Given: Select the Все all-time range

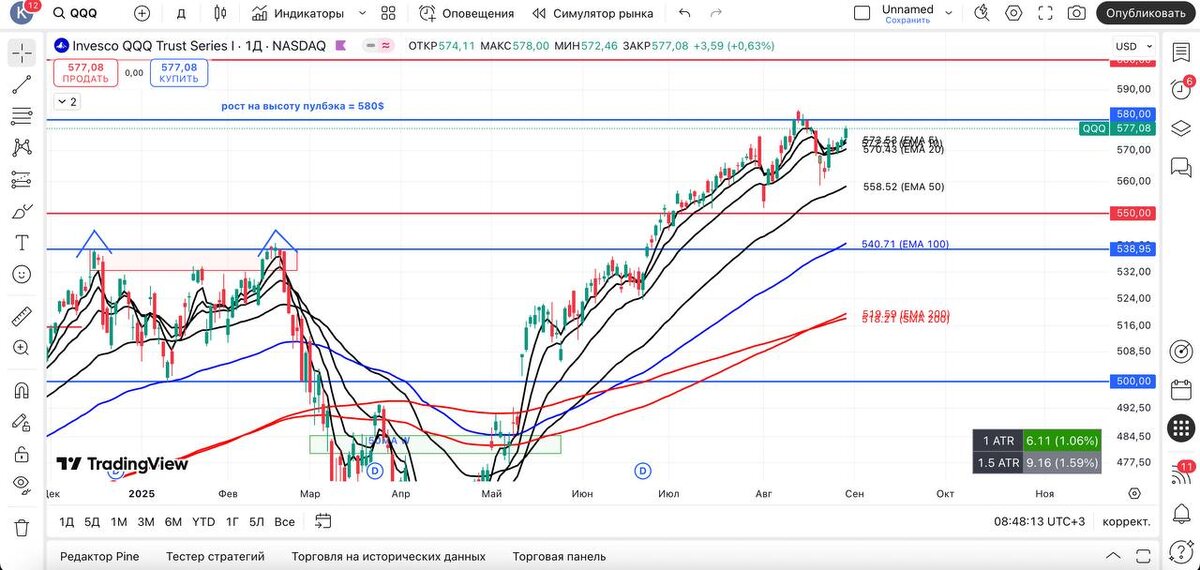Looking at the screenshot, I should click(x=285, y=522).
